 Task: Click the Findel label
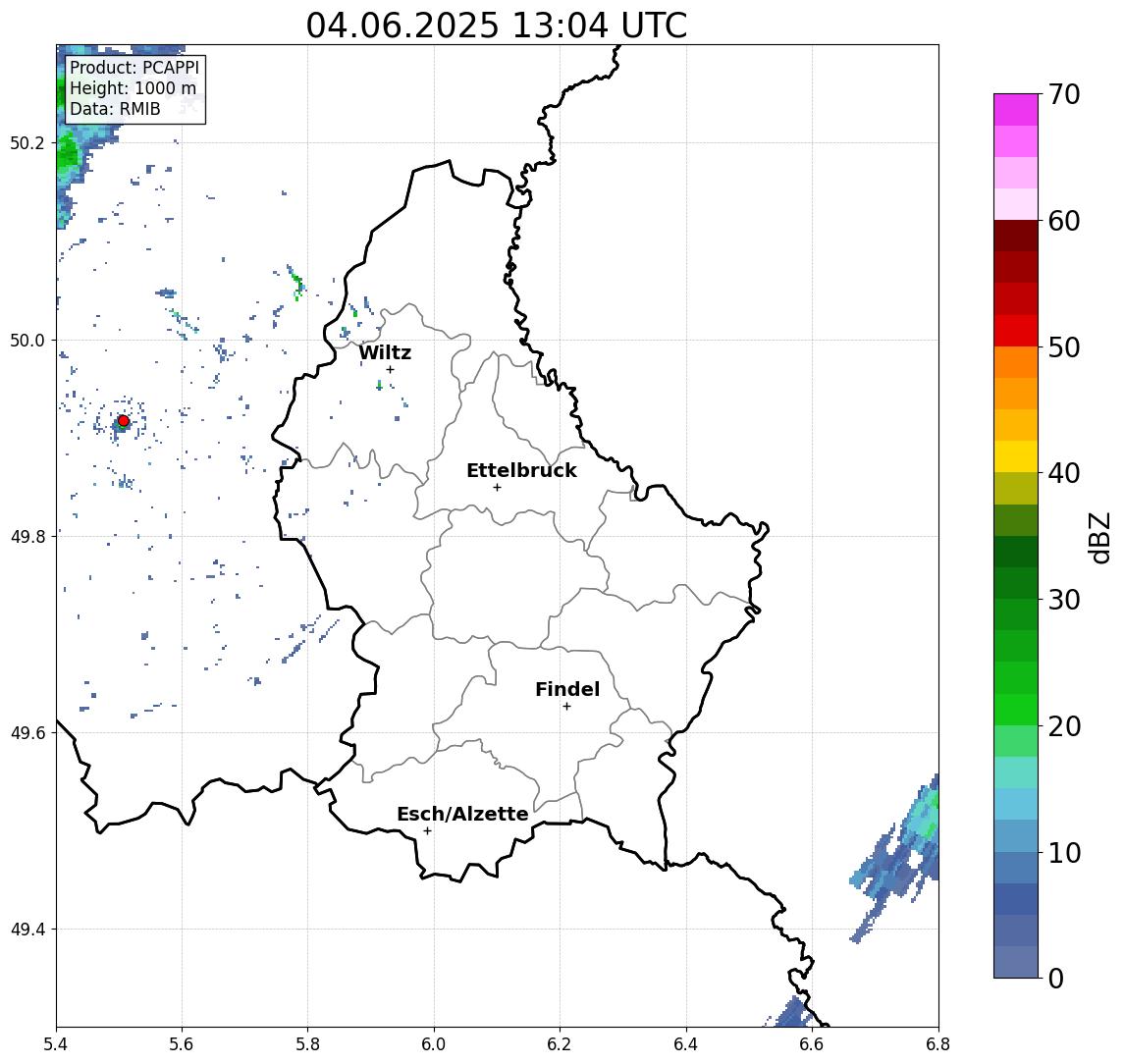[x=567, y=689]
